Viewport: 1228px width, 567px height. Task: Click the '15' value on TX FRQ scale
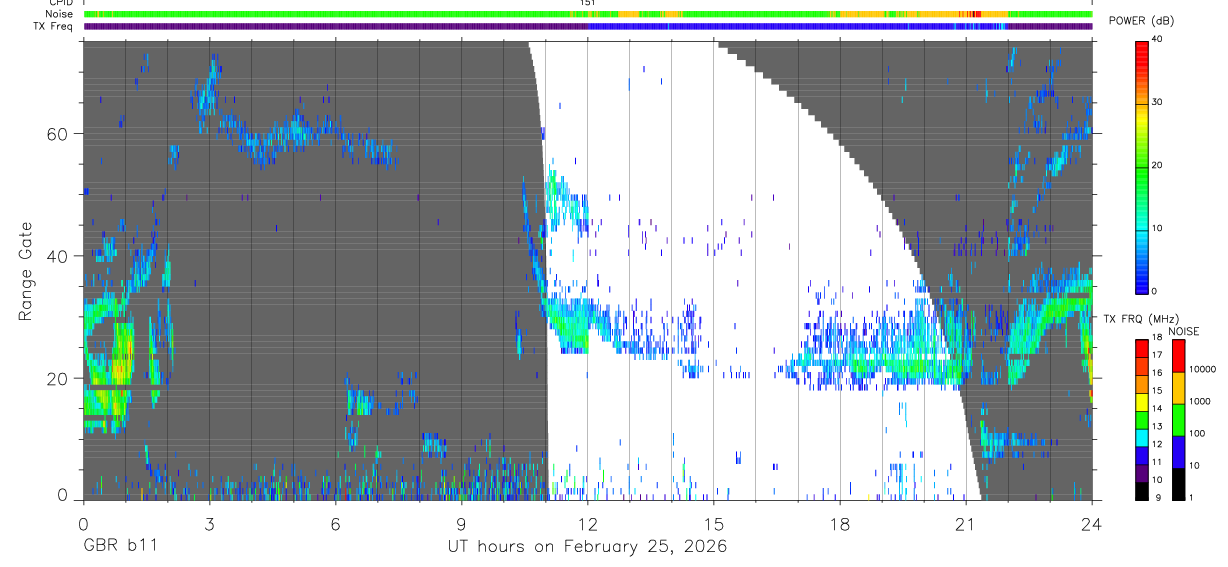point(1157,390)
